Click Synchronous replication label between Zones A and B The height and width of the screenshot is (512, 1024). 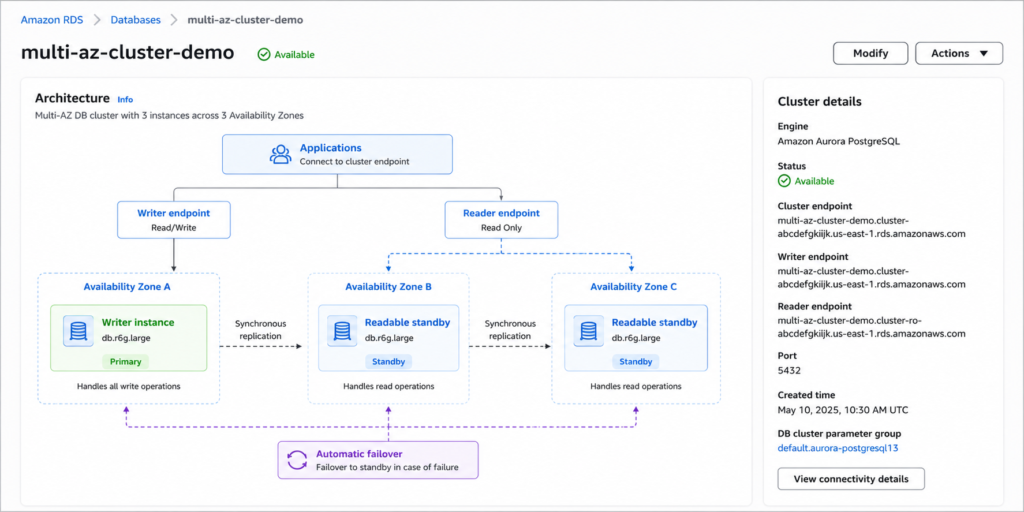261,329
